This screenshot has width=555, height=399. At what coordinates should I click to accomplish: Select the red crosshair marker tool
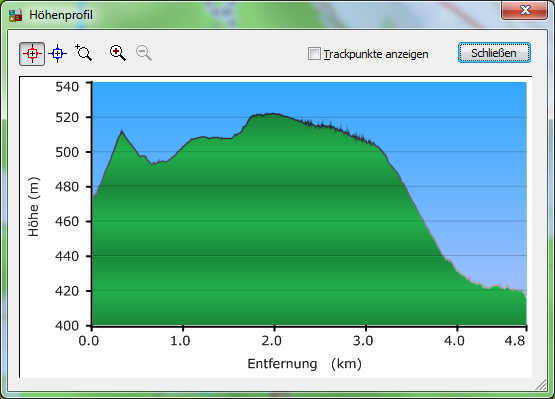pyautogui.click(x=32, y=54)
